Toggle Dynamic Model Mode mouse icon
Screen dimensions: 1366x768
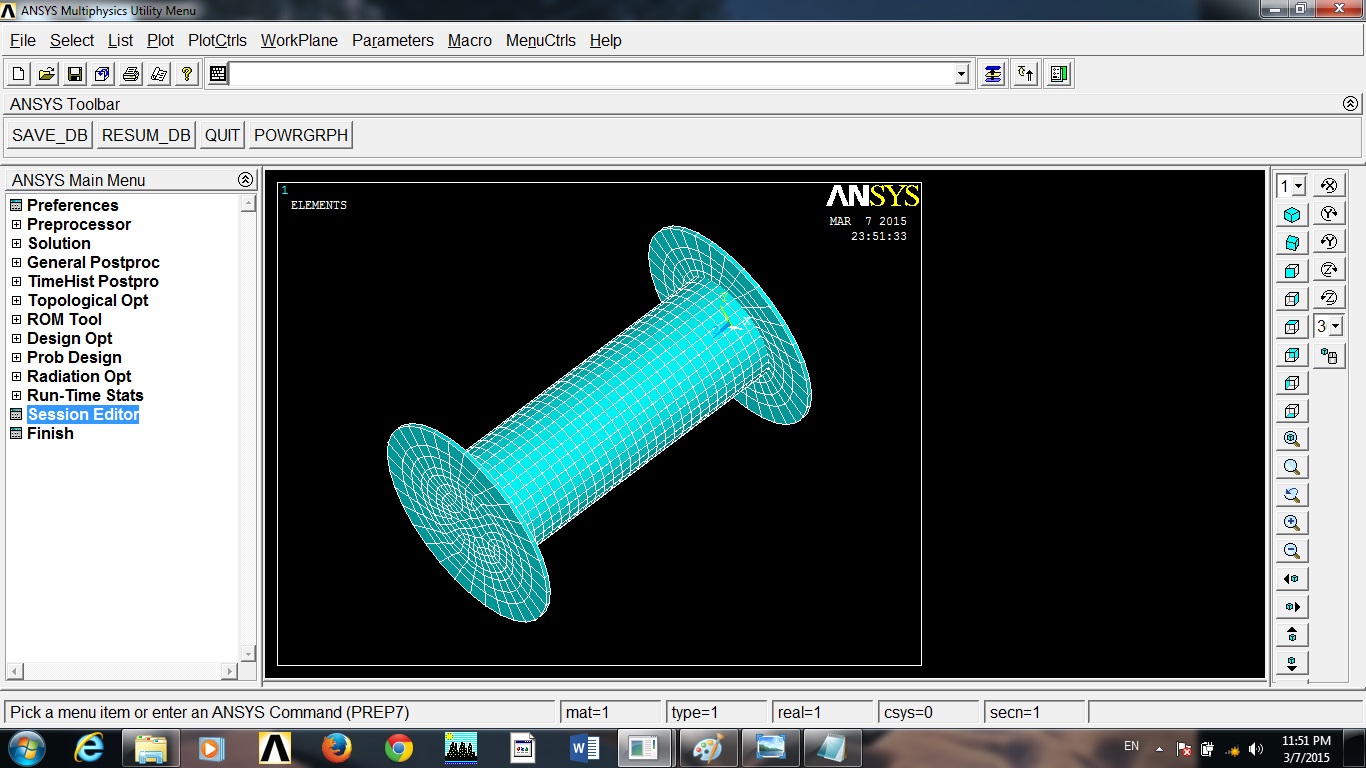(x=1329, y=355)
